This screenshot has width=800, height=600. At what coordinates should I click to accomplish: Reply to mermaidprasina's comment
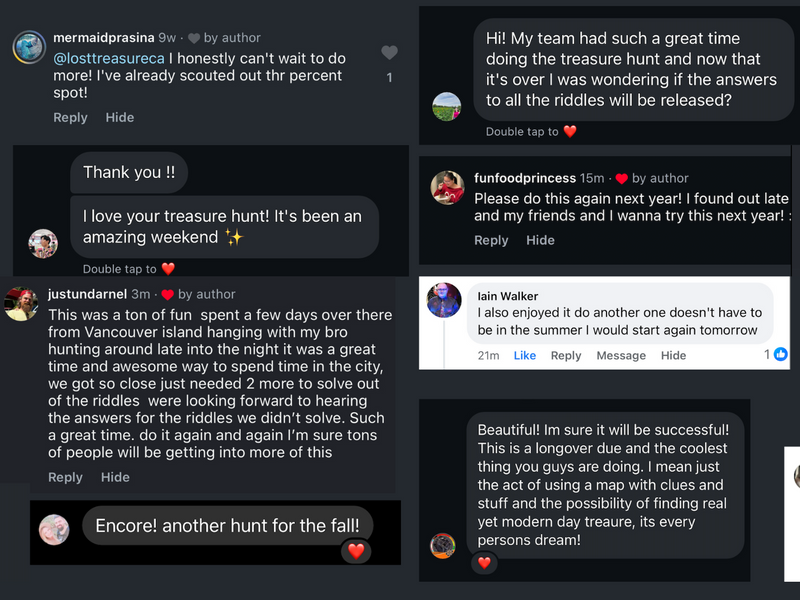70,117
